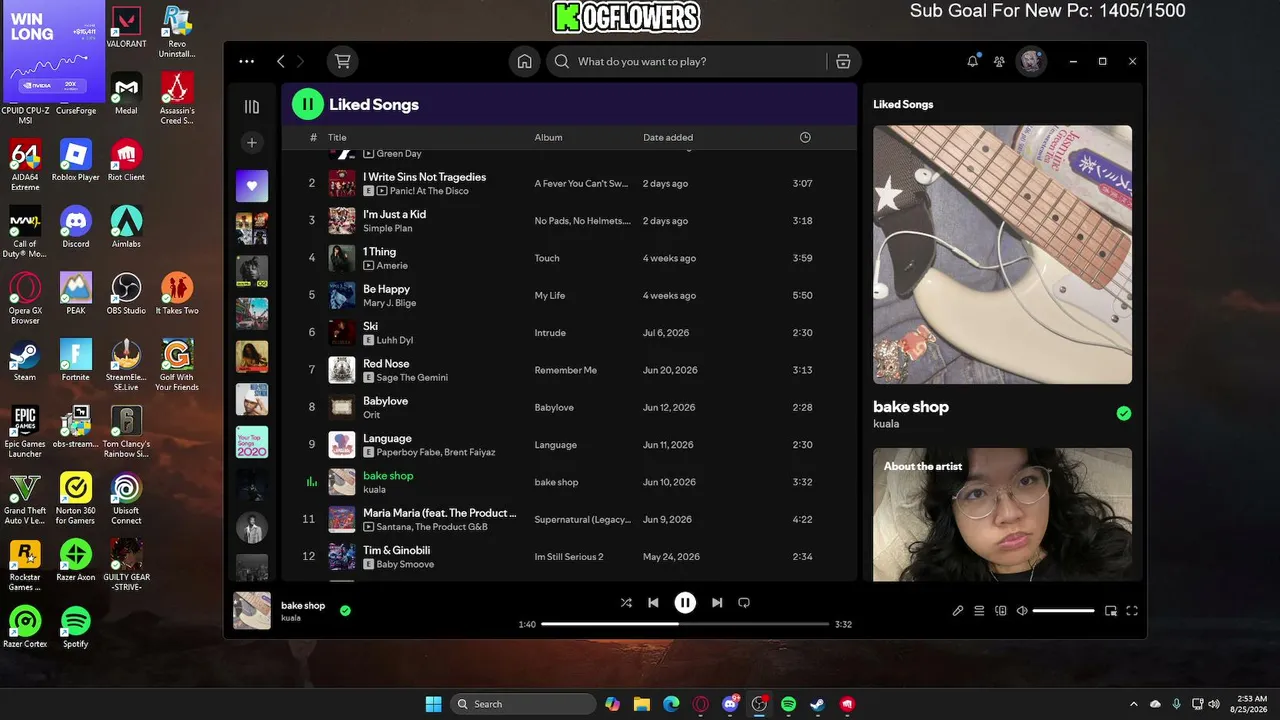Sort songs by duration clock icon

805,138
